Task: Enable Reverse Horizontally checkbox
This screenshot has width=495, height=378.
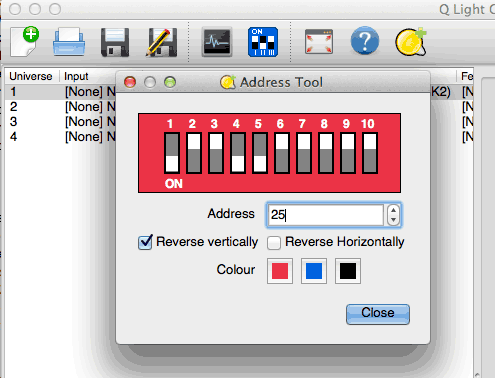Action: 274,242
